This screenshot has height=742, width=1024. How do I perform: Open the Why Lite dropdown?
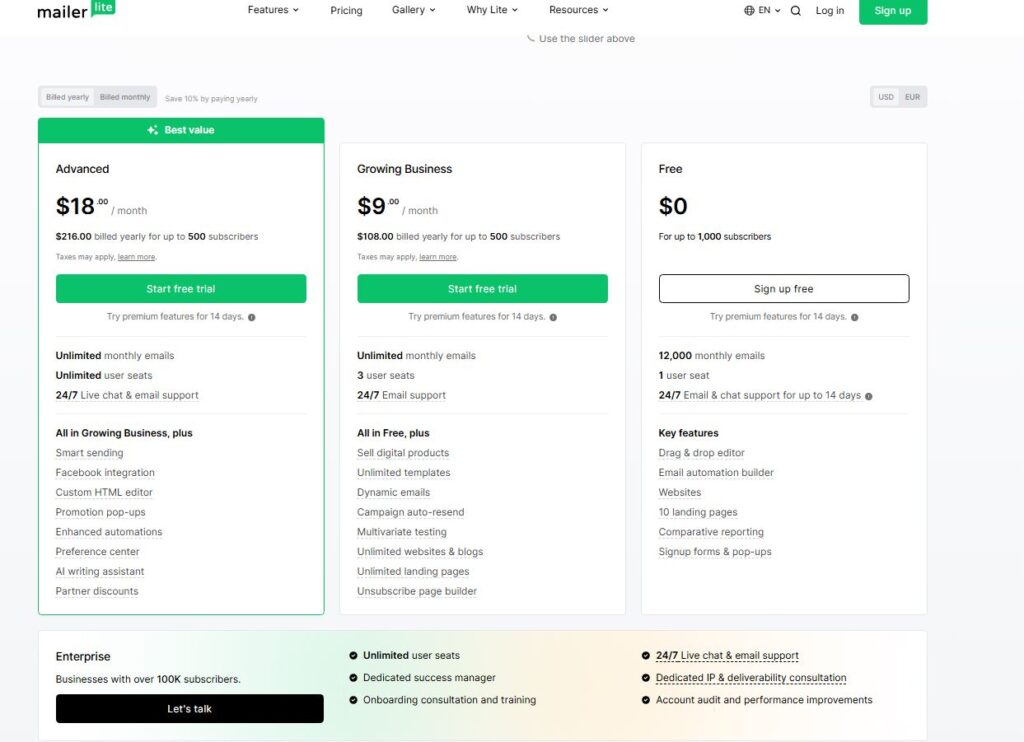point(492,10)
